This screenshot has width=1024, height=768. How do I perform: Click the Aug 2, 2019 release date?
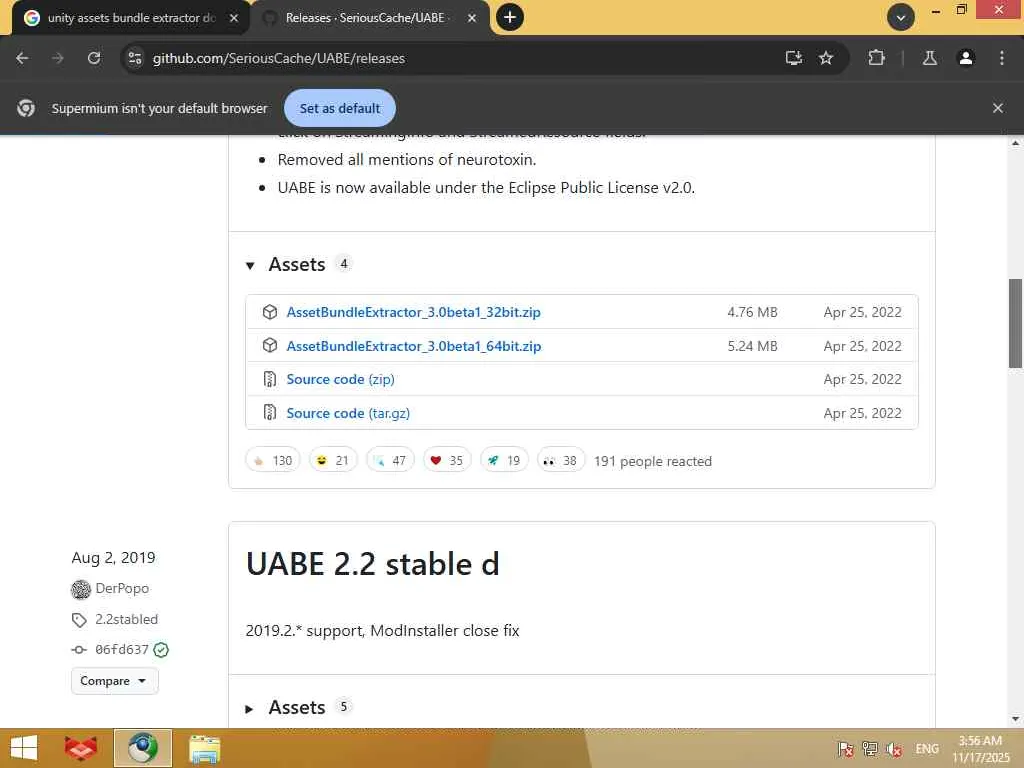pyautogui.click(x=114, y=558)
